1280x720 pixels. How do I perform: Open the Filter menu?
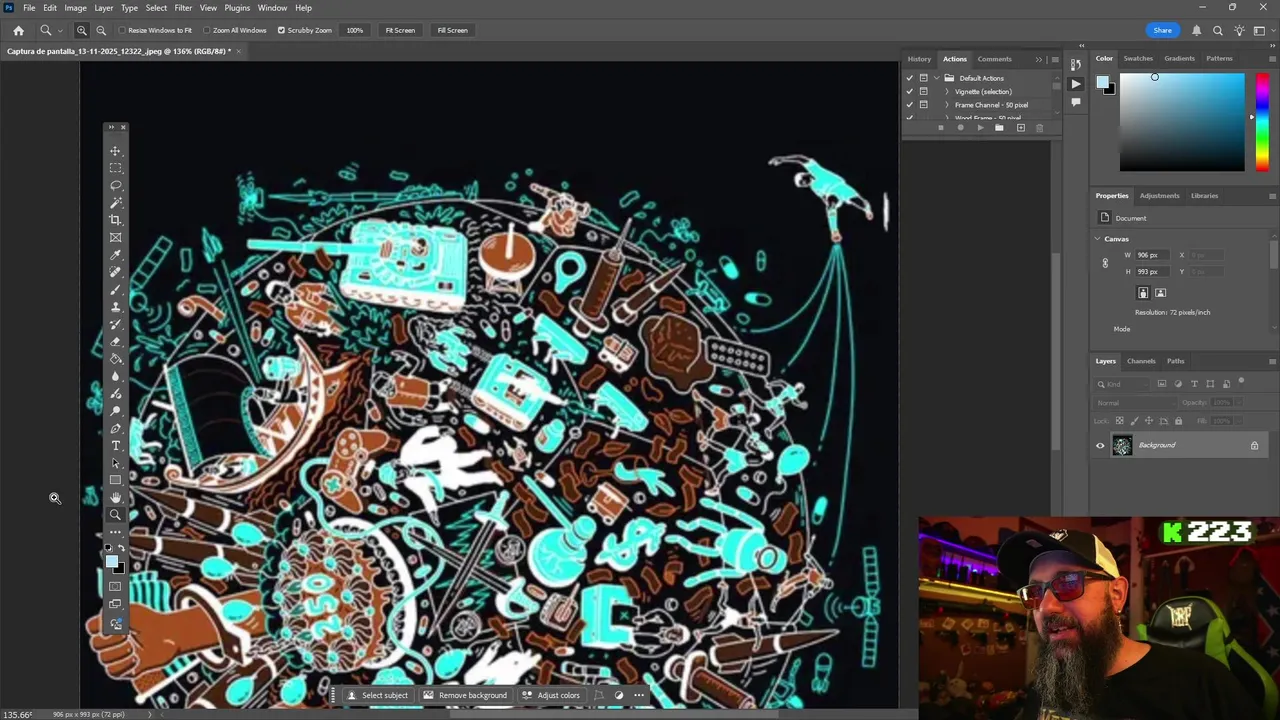[x=183, y=8]
